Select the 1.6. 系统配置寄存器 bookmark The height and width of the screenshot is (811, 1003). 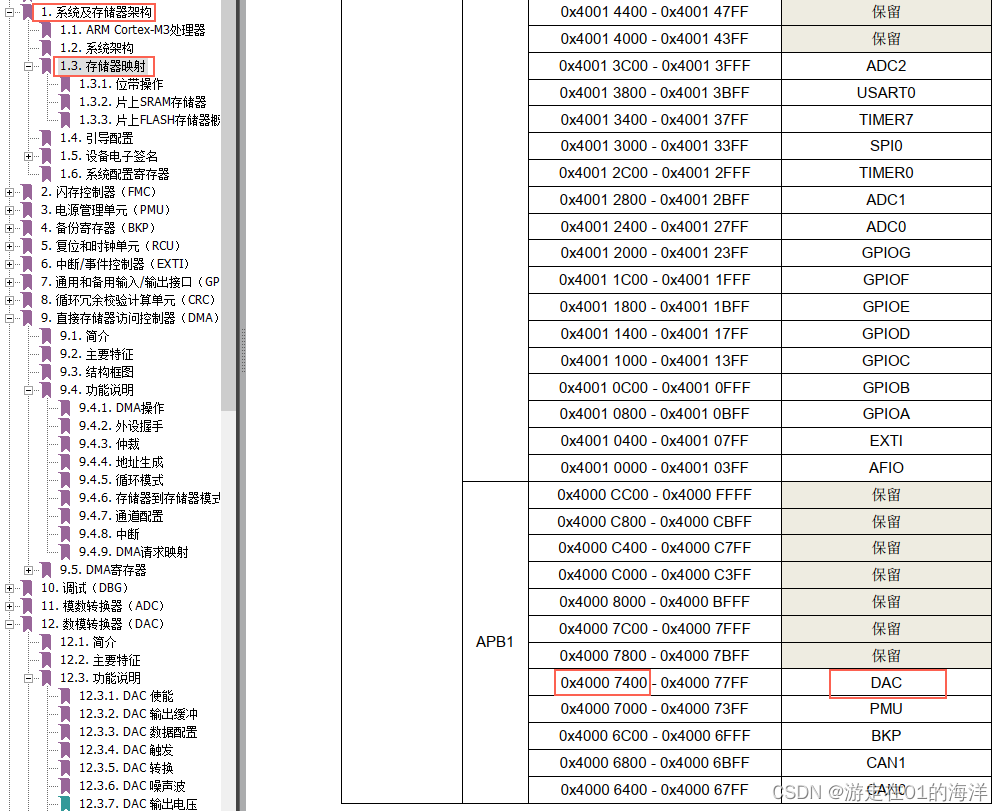[115, 174]
